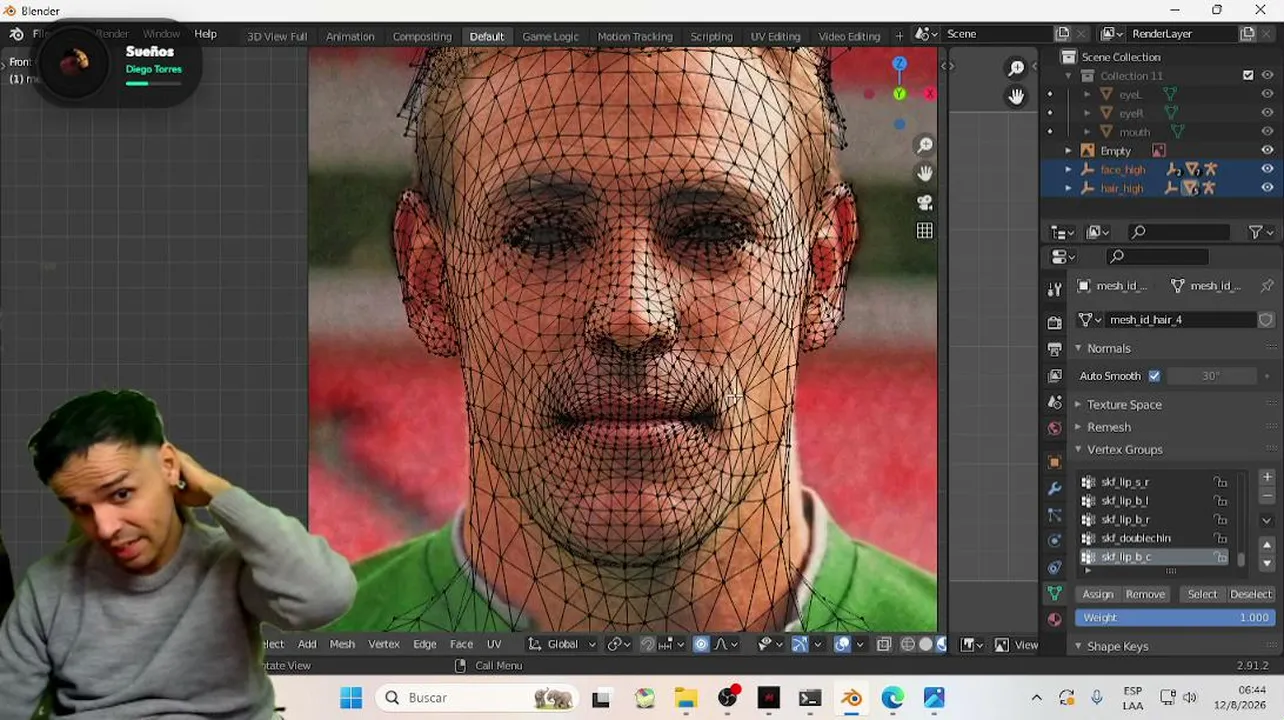Toggle proportional editing in the viewport header

(x=700, y=645)
